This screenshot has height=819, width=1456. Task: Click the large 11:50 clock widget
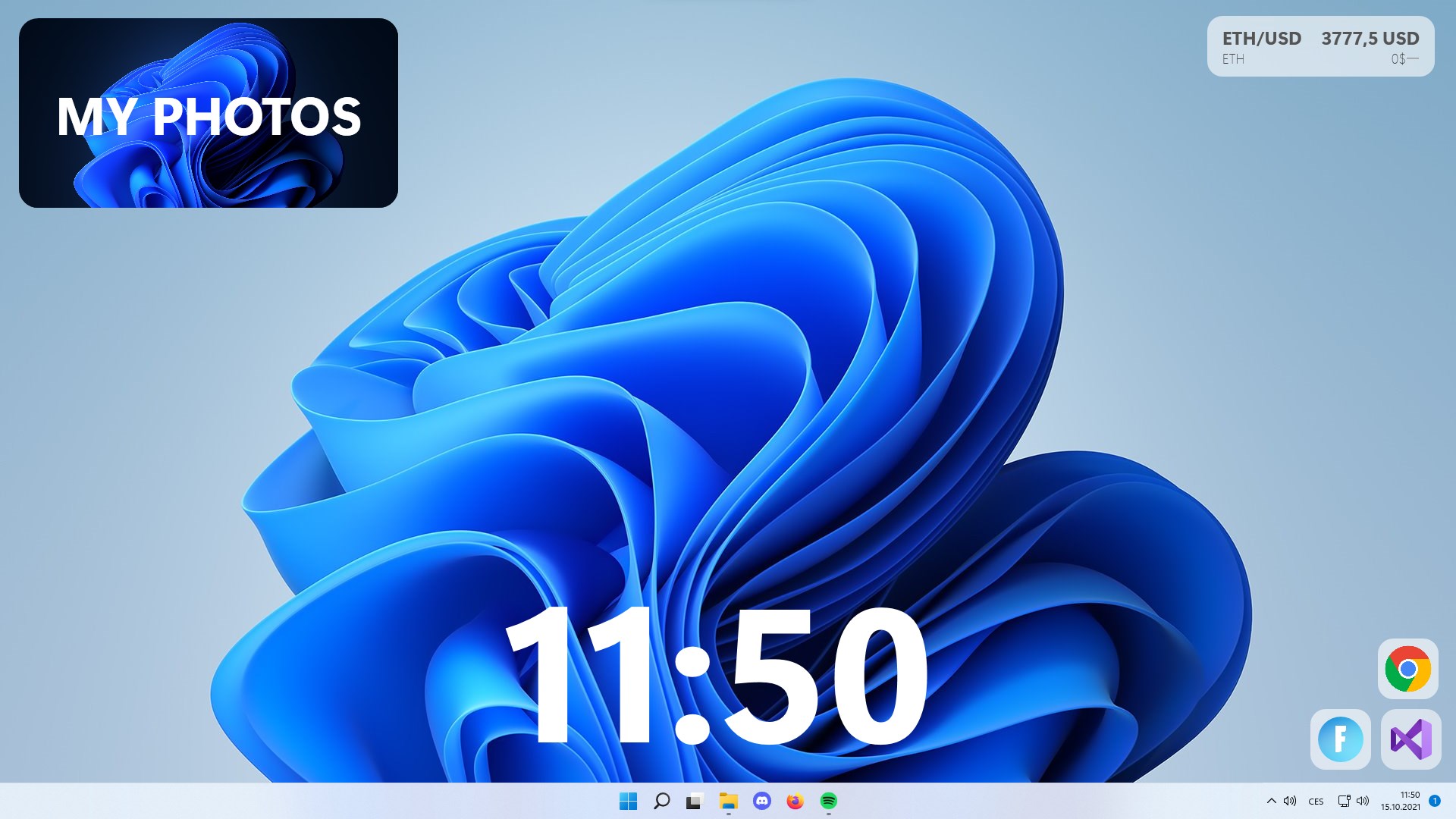point(716,675)
